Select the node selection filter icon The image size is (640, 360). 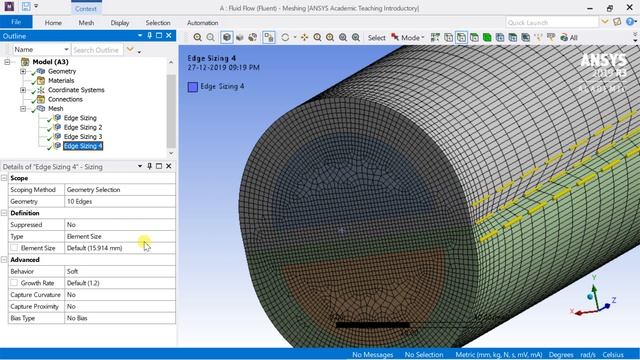click(500, 38)
